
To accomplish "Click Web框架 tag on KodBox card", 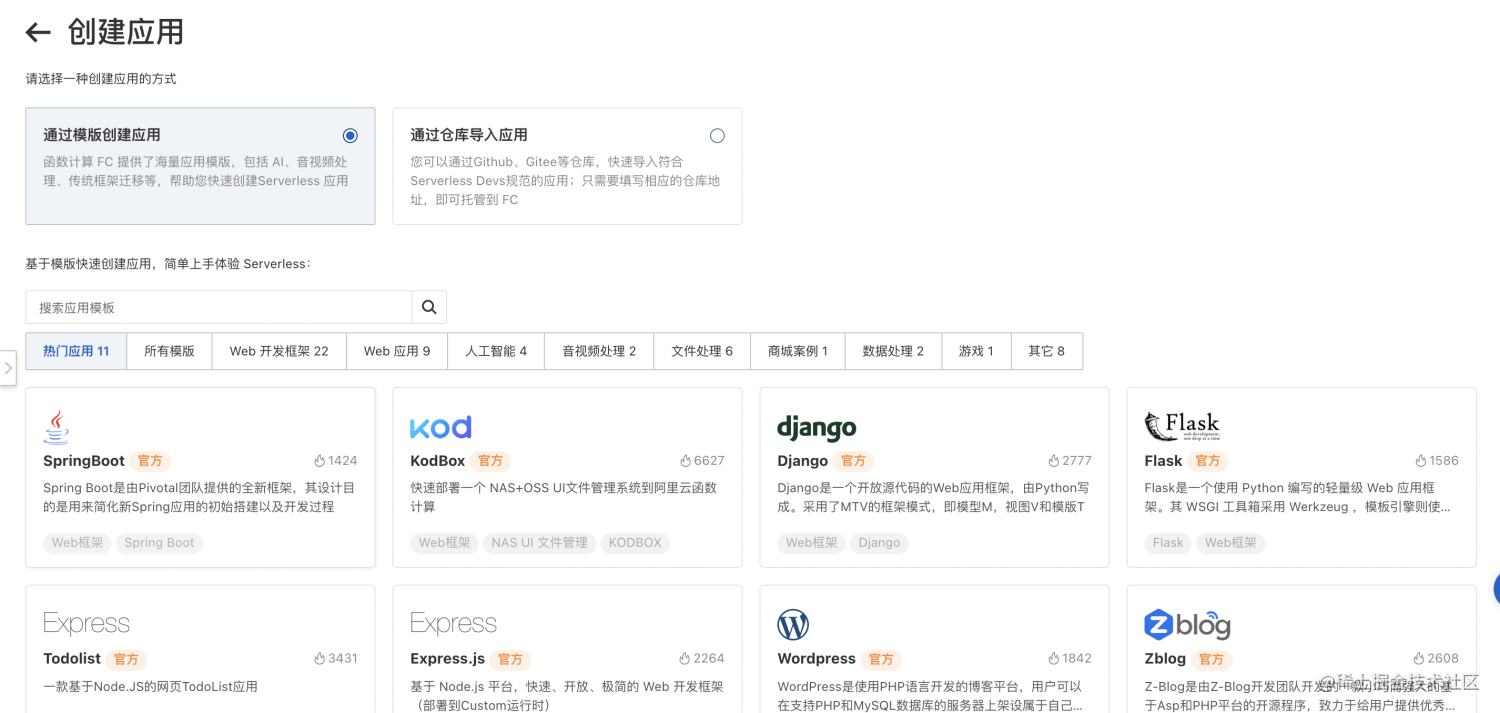I will pos(444,543).
